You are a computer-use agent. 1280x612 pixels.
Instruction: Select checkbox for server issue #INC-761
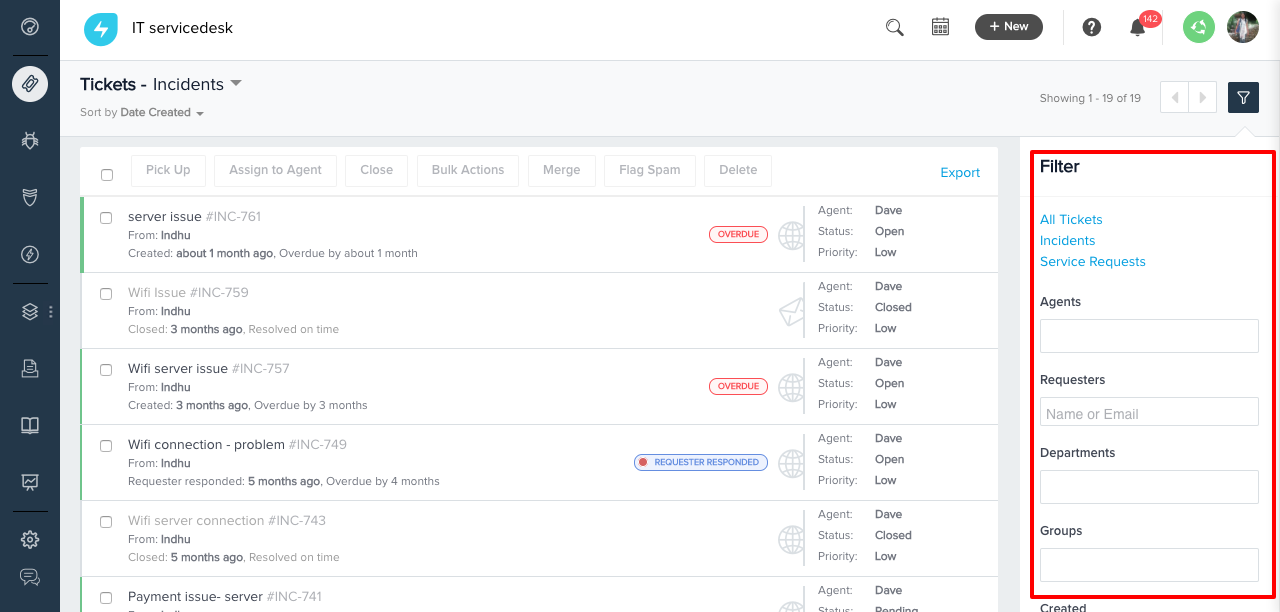[106, 218]
